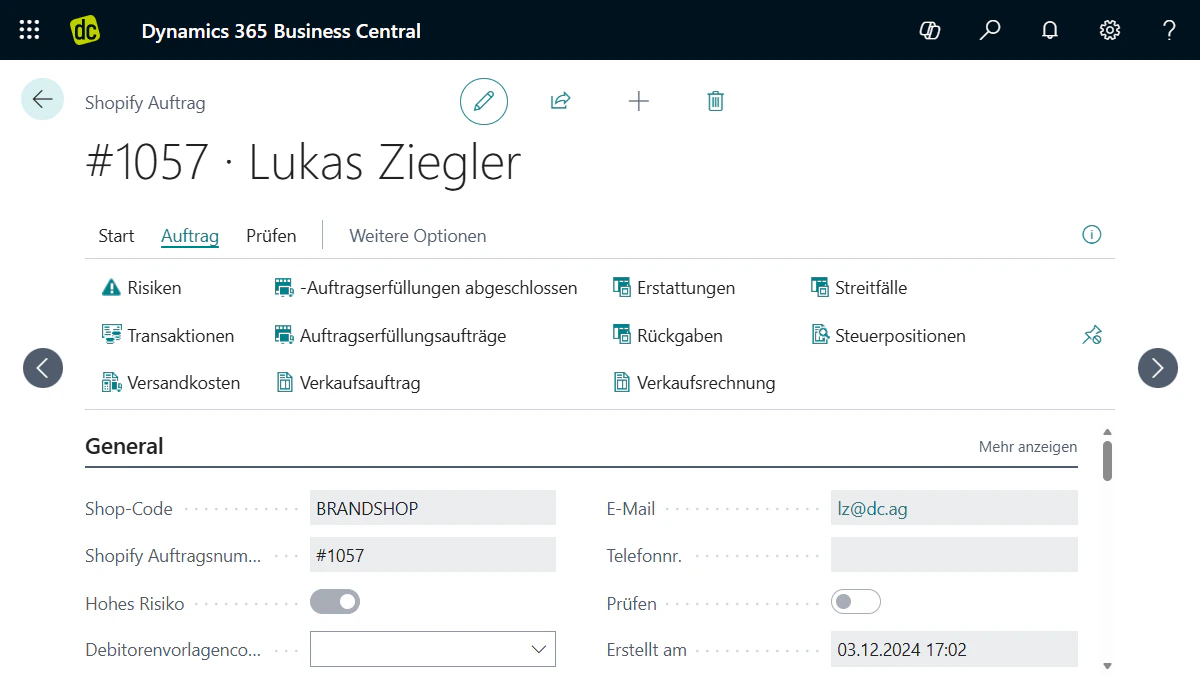Open Versandkosten action
This screenshot has height=675, width=1200.
click(171, 383)
